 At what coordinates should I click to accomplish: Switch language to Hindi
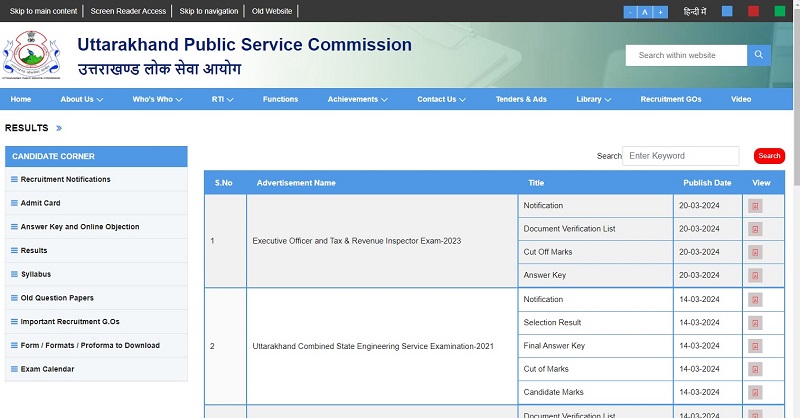coord(694,12)
